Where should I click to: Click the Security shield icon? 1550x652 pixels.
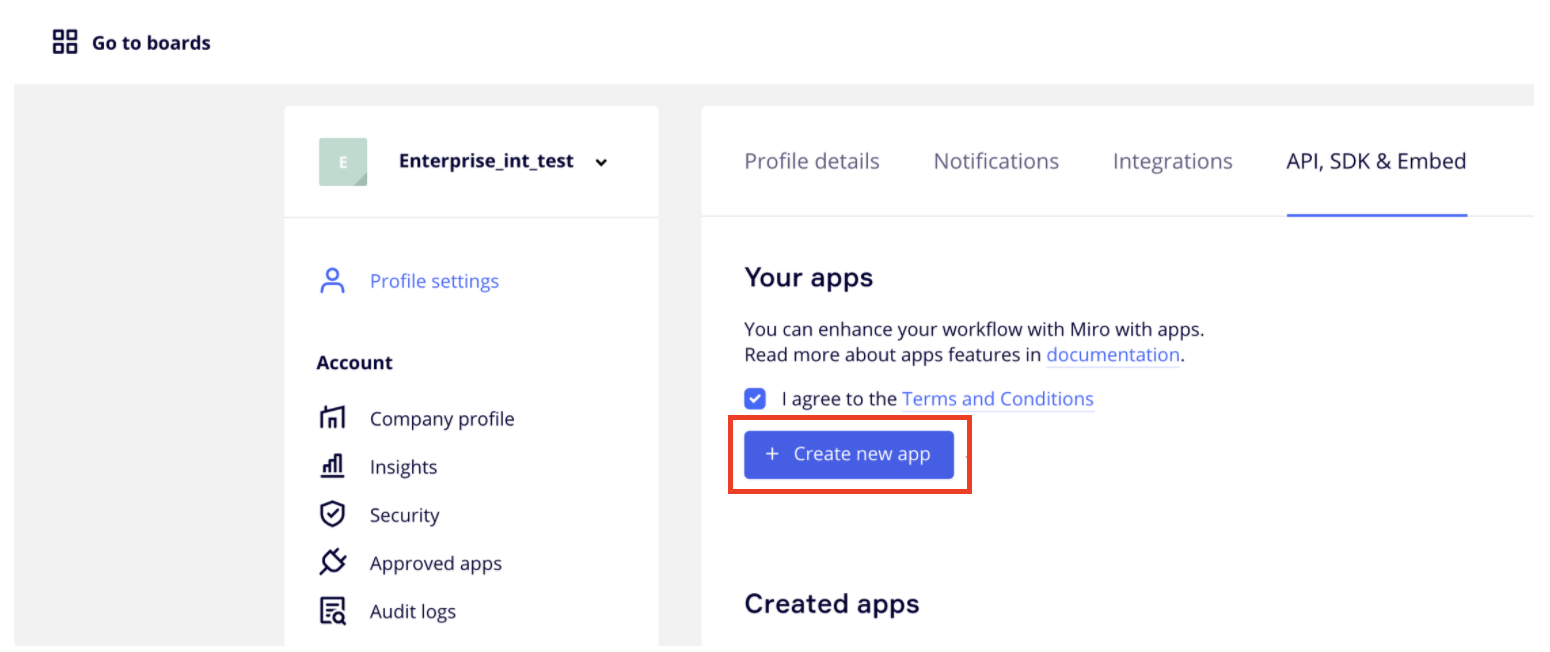[332, 514]
